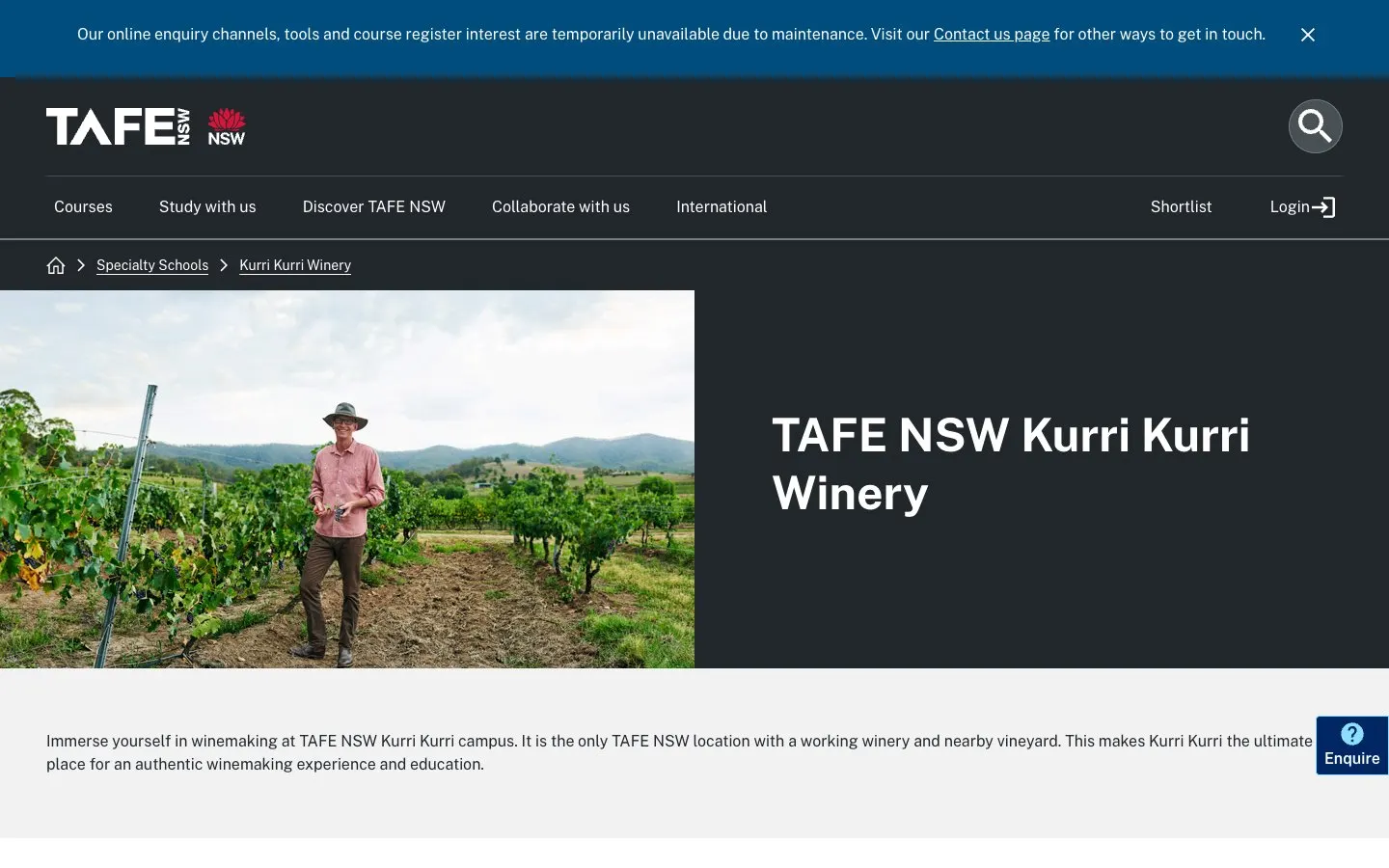Follow the Contact us page link
The image size is (1389, 868).
(x=992, y=35)
